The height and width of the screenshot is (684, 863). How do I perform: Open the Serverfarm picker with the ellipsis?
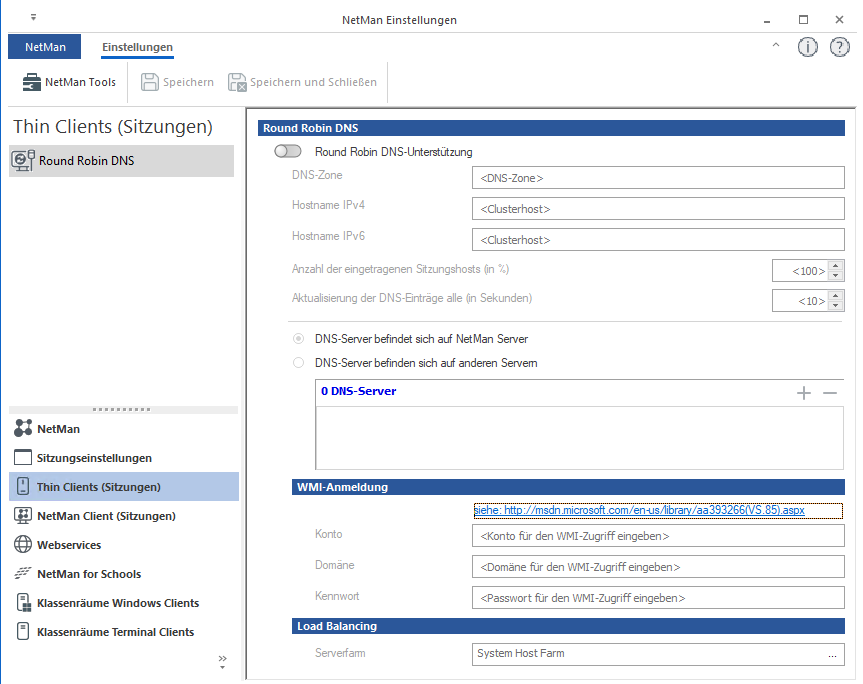(833, 655)
